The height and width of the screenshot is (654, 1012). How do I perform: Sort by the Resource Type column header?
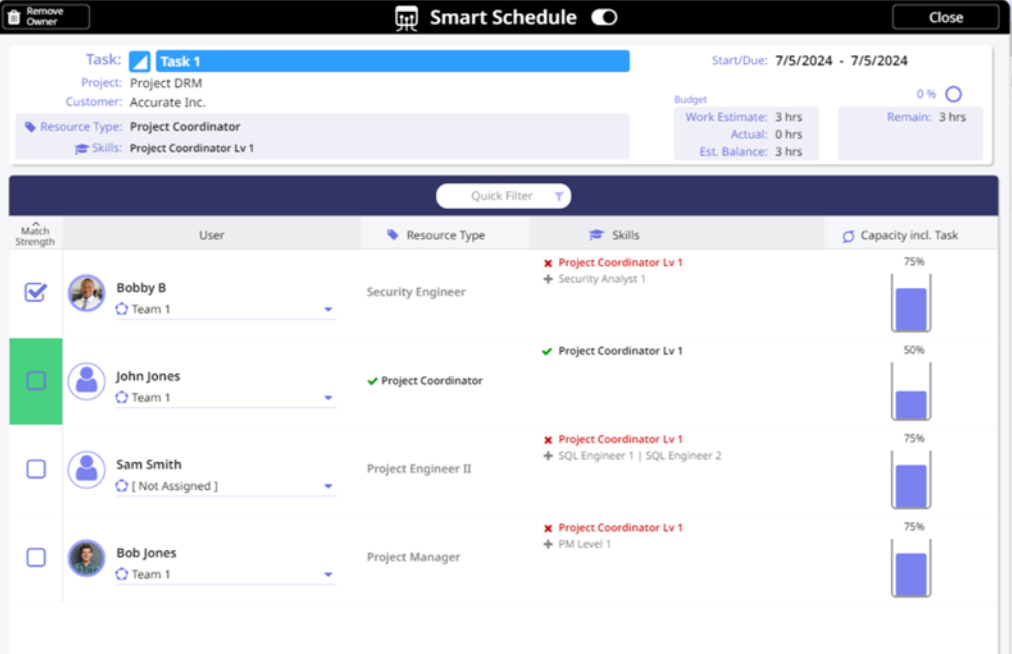(445, 236)
